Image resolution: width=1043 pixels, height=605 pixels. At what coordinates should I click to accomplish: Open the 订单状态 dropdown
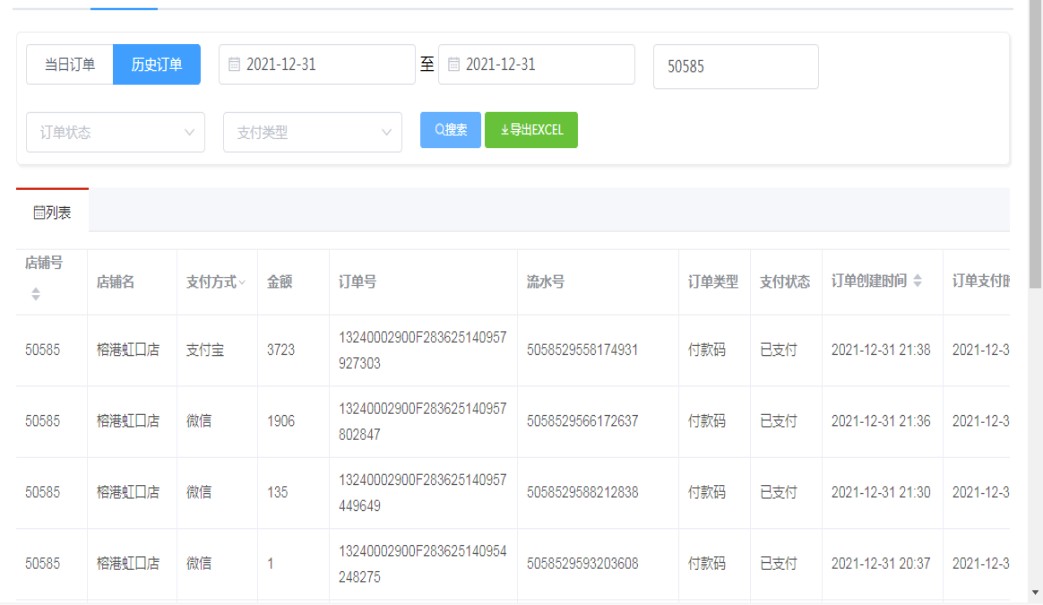(x=115, y=132)
